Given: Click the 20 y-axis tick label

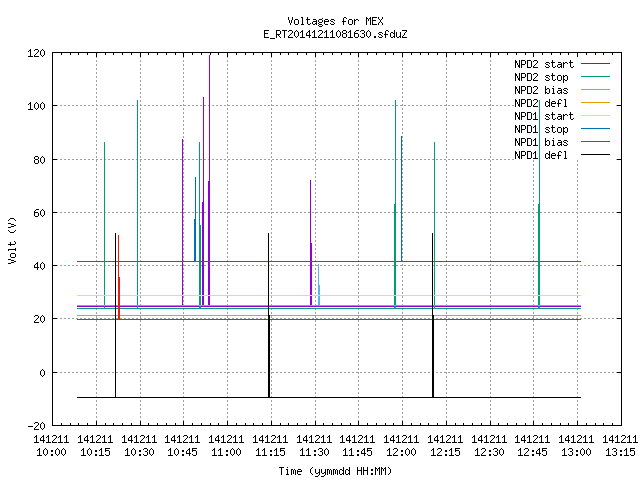Looking at the screenshot, I should (x=39, y=319).
